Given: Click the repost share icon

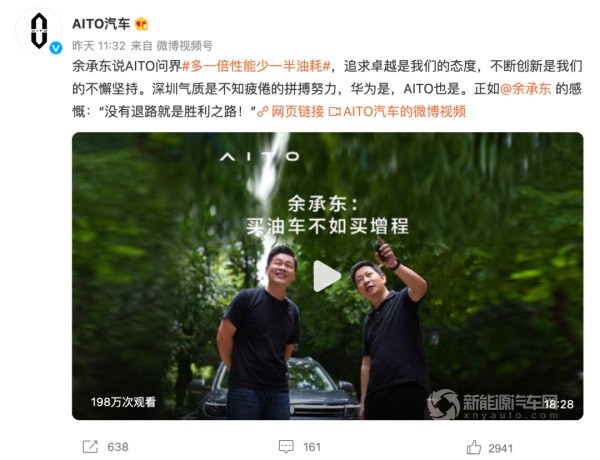Looking at the screenshot, I should [90, 447].
